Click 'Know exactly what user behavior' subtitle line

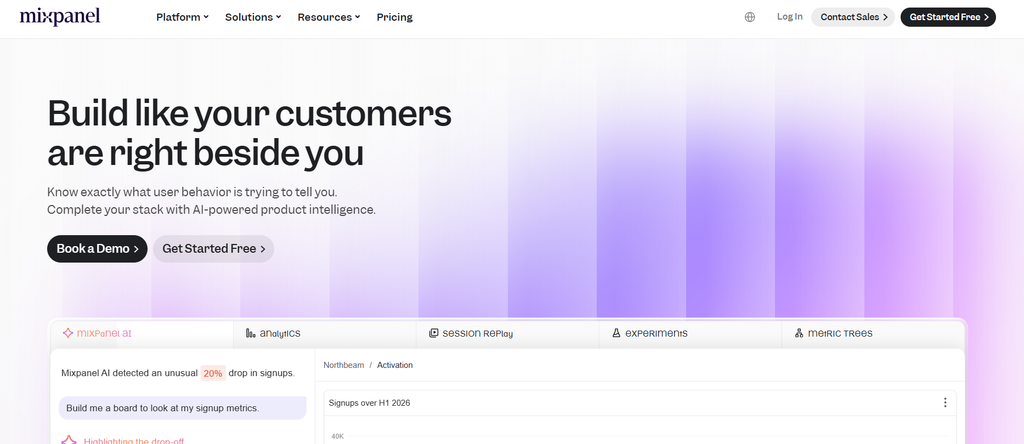(x=192, y=193)
